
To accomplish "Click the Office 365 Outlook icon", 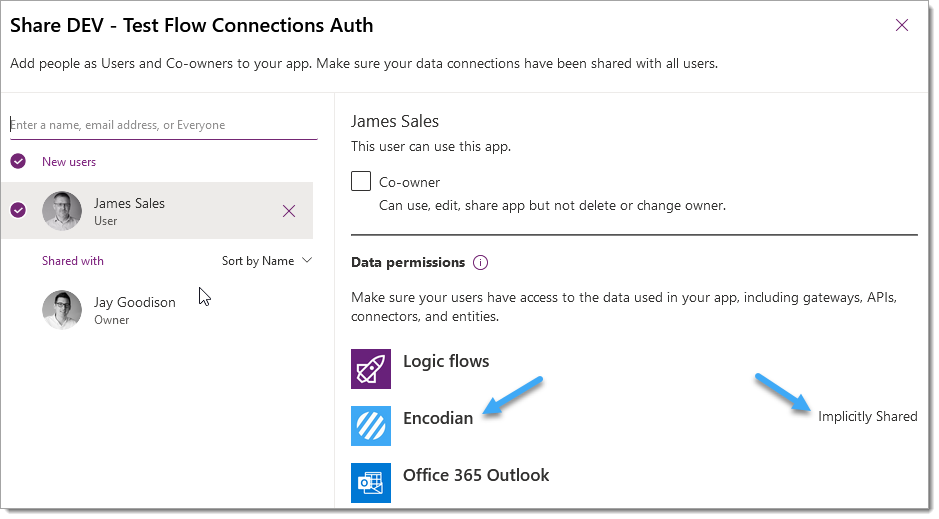I will tap(371, 482).
